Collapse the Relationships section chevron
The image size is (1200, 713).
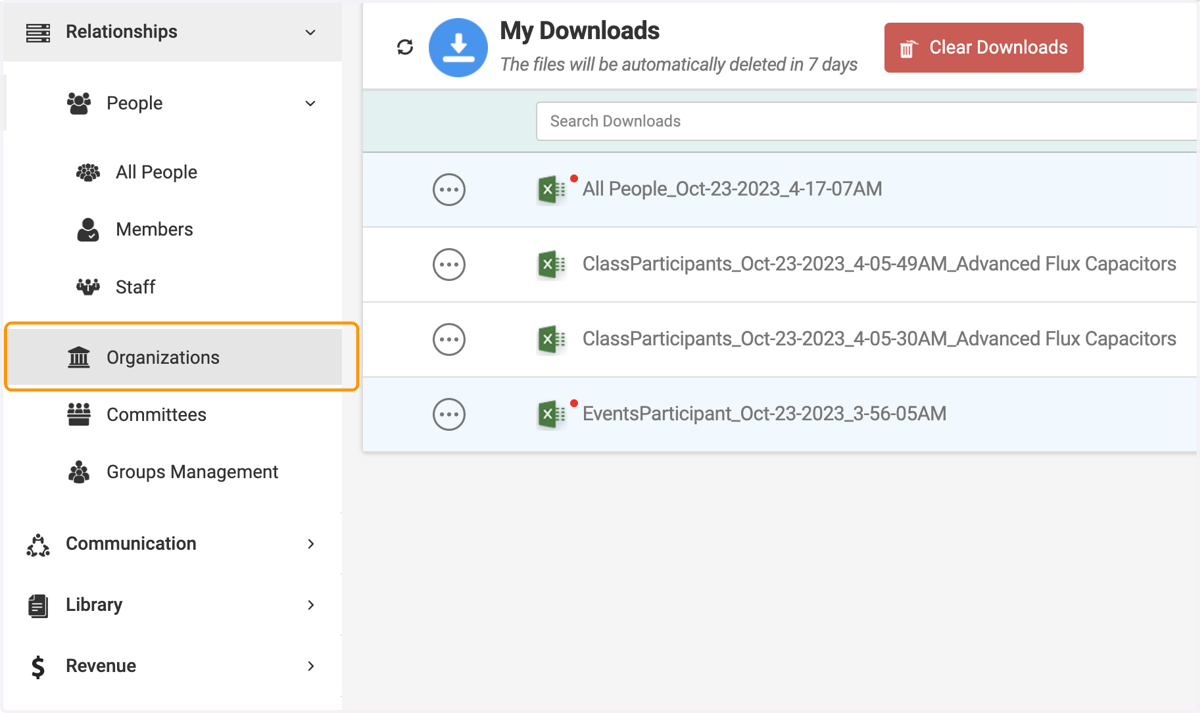pyautogui.click(x=310, y=32)
